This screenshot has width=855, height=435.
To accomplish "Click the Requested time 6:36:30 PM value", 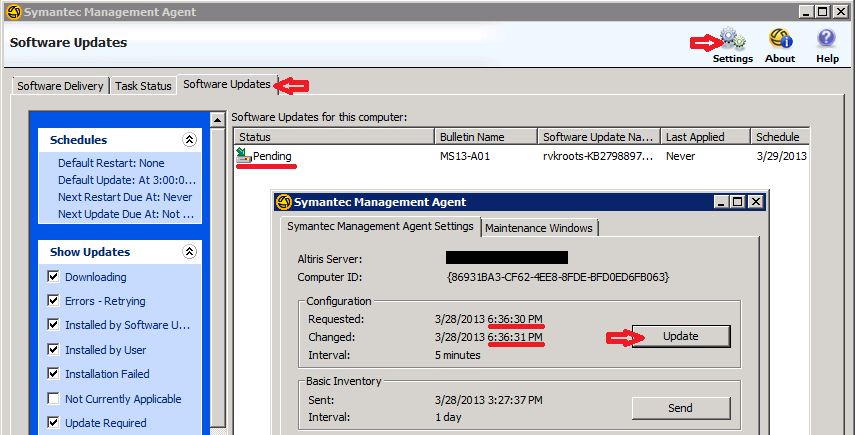I will [x=515, y=319].
